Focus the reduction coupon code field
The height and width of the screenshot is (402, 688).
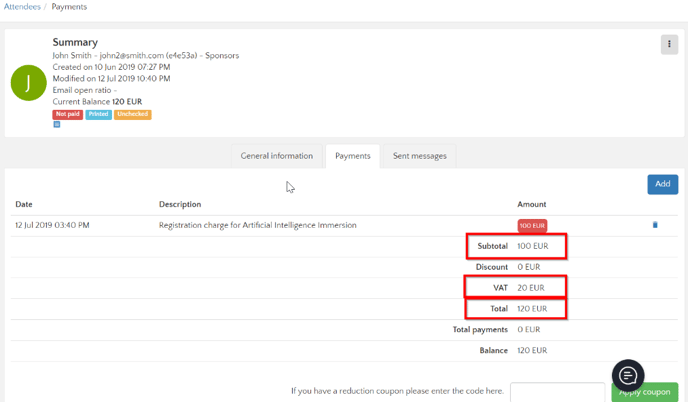[556, 392]
